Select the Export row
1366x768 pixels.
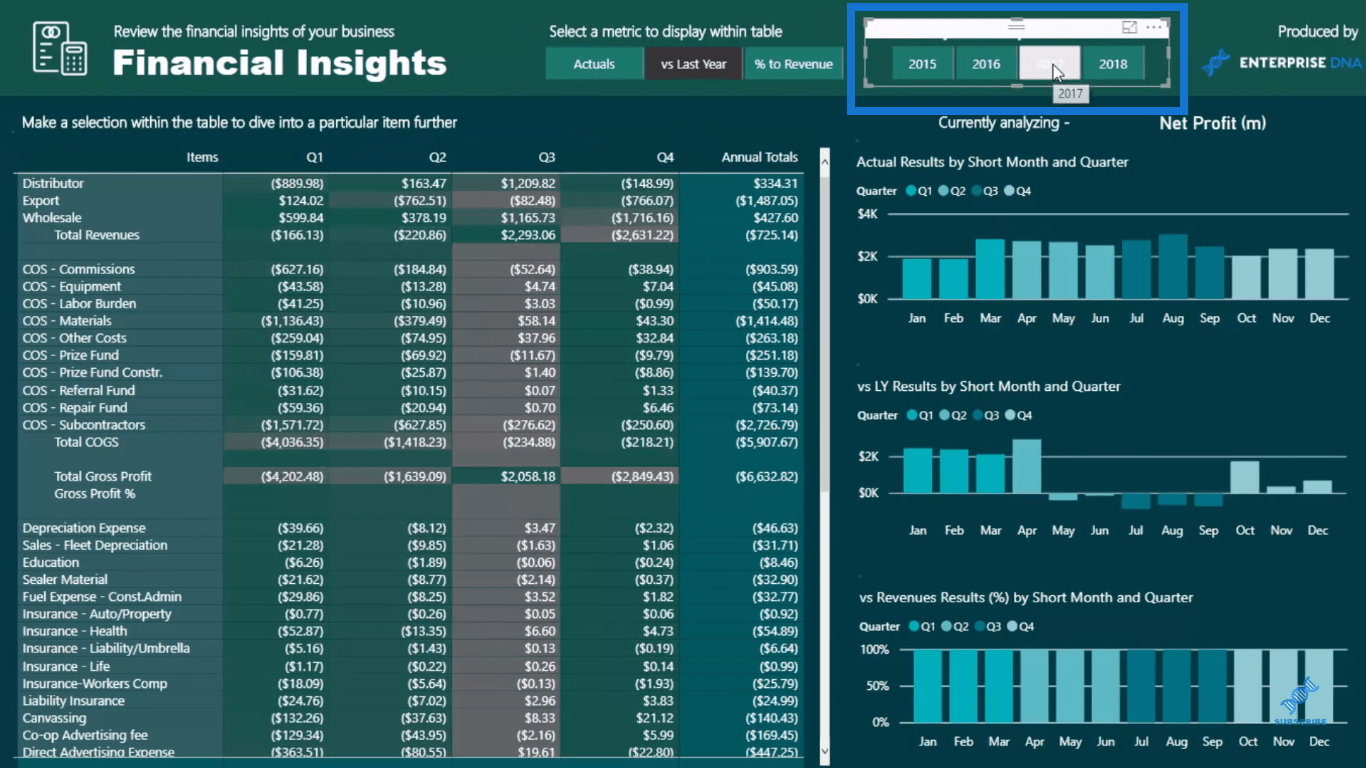tap(410, 200)
